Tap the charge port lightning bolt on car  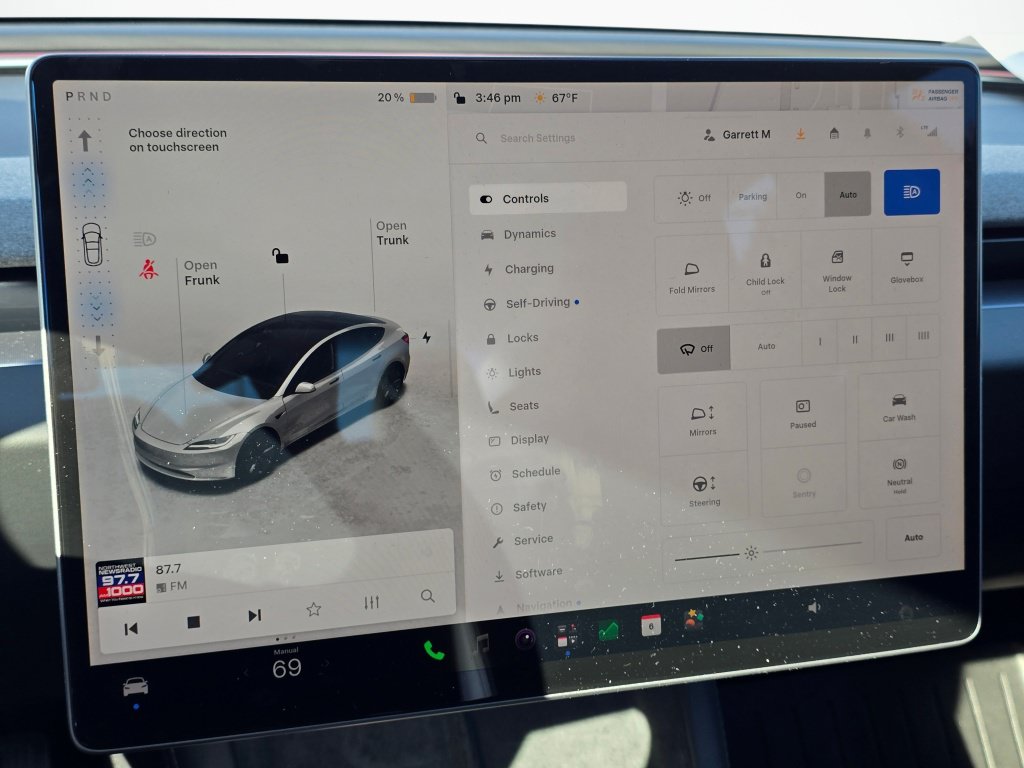point(426,337)
